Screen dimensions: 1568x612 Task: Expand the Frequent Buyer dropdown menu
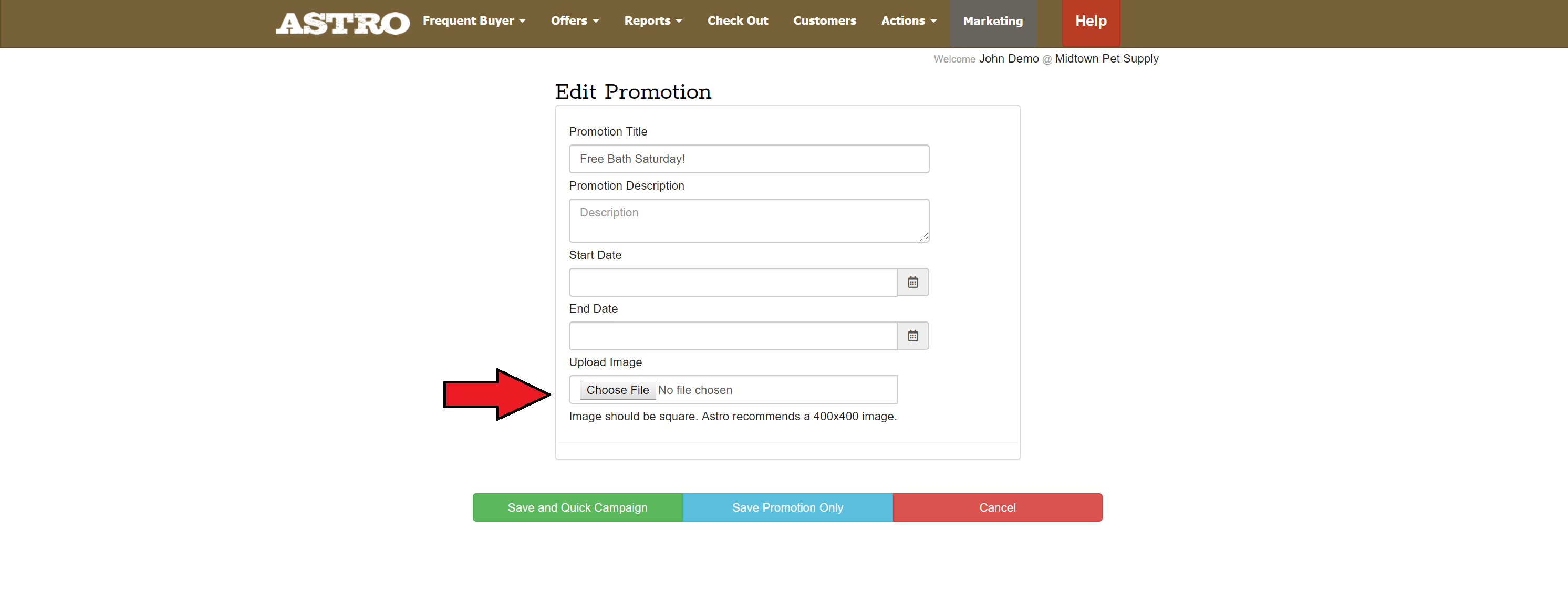474,20
